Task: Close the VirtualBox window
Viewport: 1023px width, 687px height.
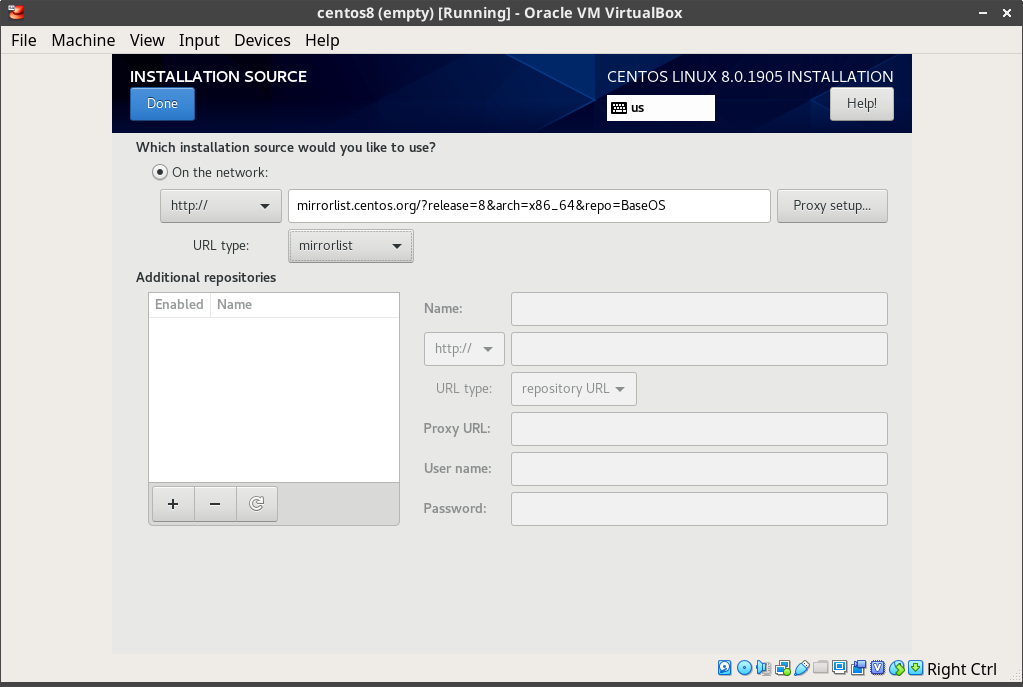Action: tap(1007, 13)
